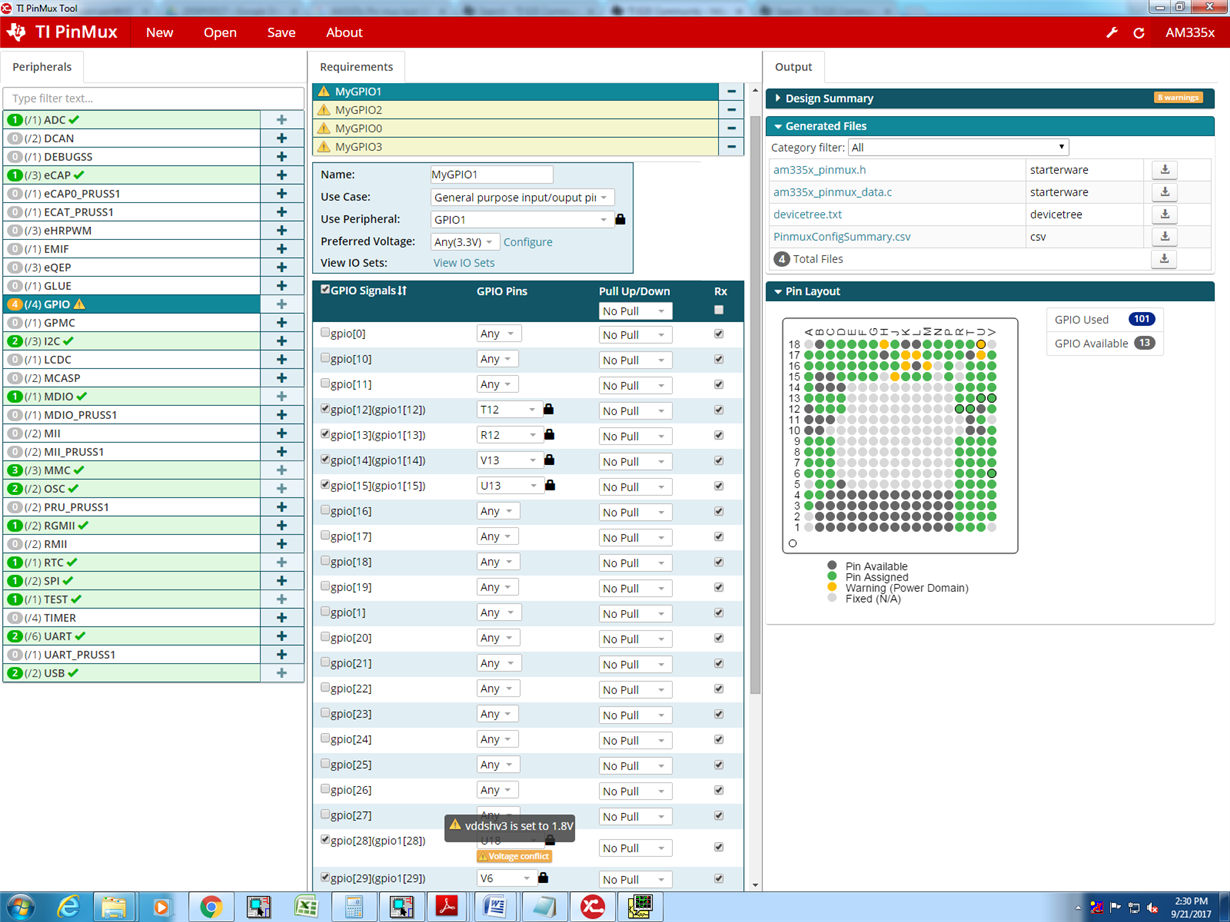Screen dimensions: 1230x922
Task: Check the gpio[10] signal checkbox
Action: [325, 358]
